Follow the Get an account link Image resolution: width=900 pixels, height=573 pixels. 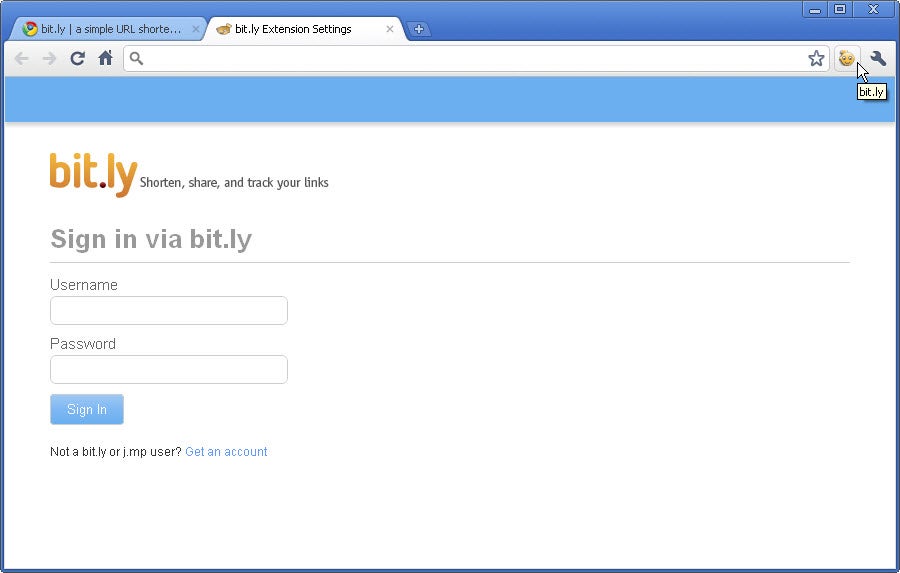(226, 452)
